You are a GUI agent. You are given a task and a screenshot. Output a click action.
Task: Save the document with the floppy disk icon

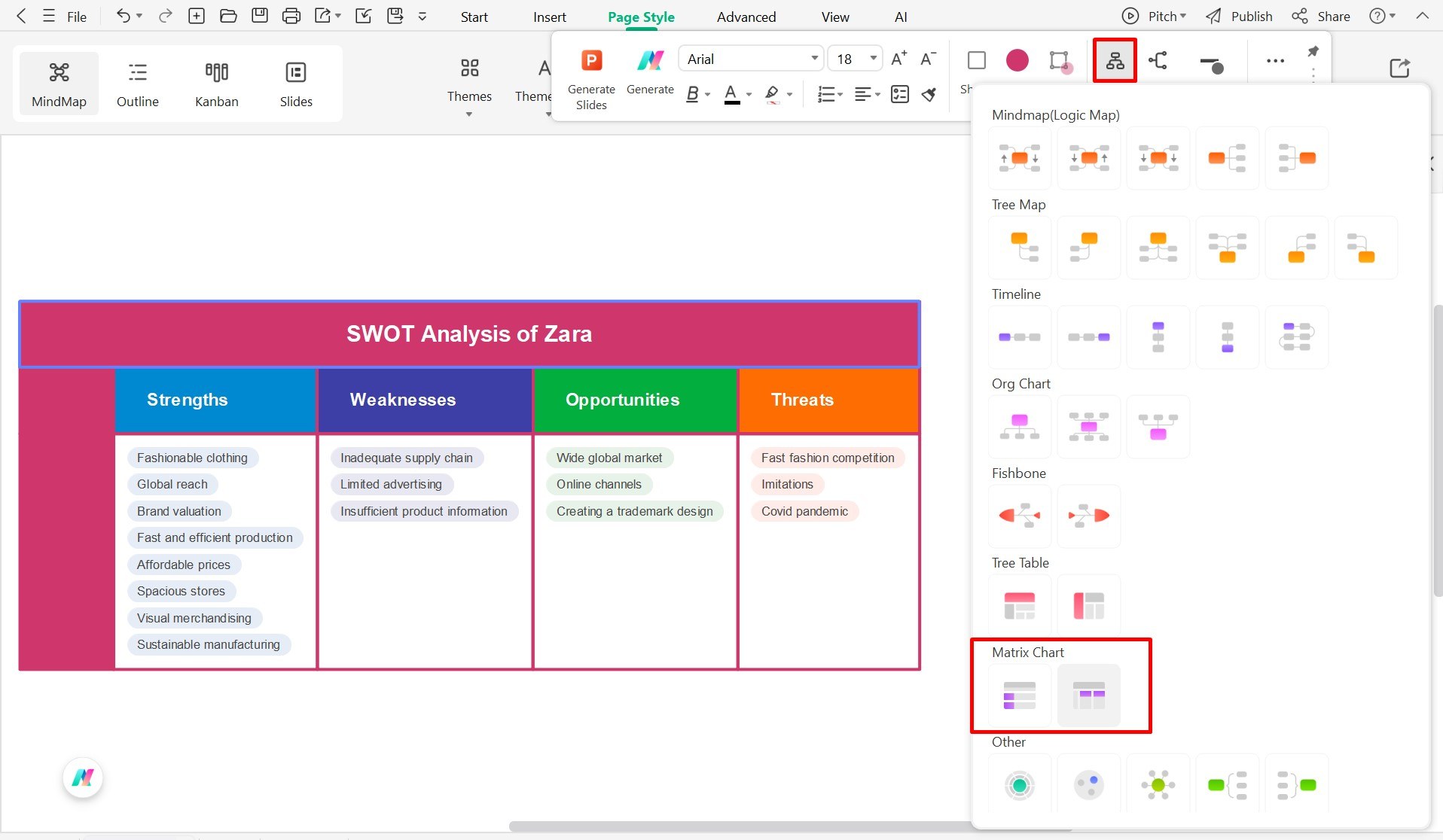(x=260, y=16)
